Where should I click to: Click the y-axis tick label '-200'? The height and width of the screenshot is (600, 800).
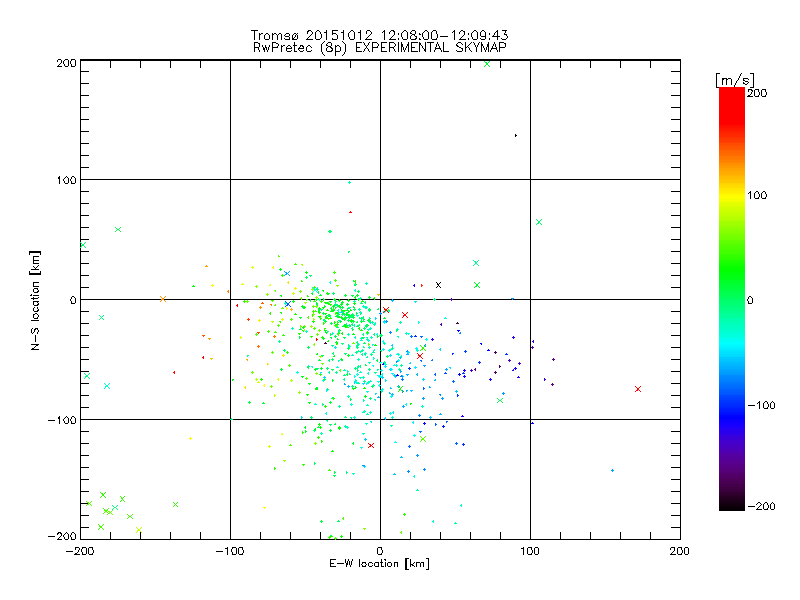click(x=62, y=536)
